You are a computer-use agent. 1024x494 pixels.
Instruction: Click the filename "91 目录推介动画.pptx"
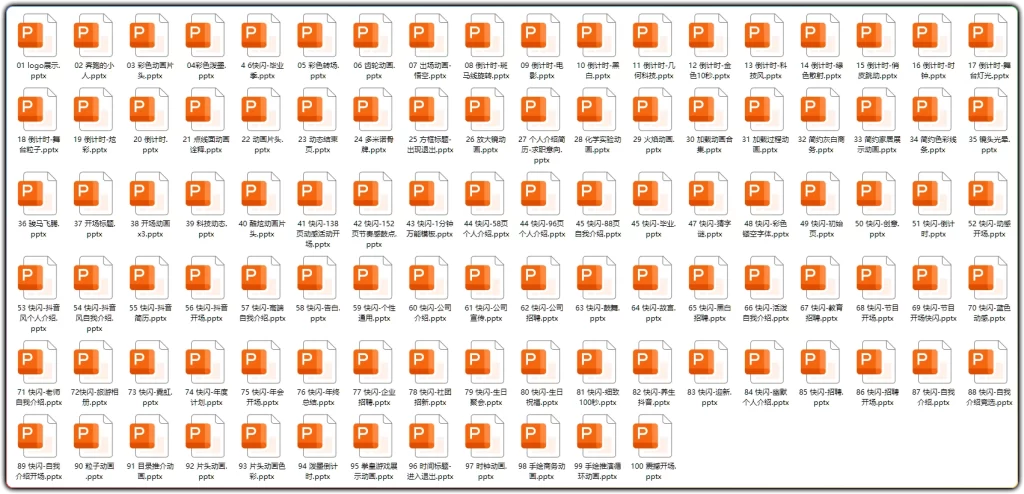pos(149,471)
